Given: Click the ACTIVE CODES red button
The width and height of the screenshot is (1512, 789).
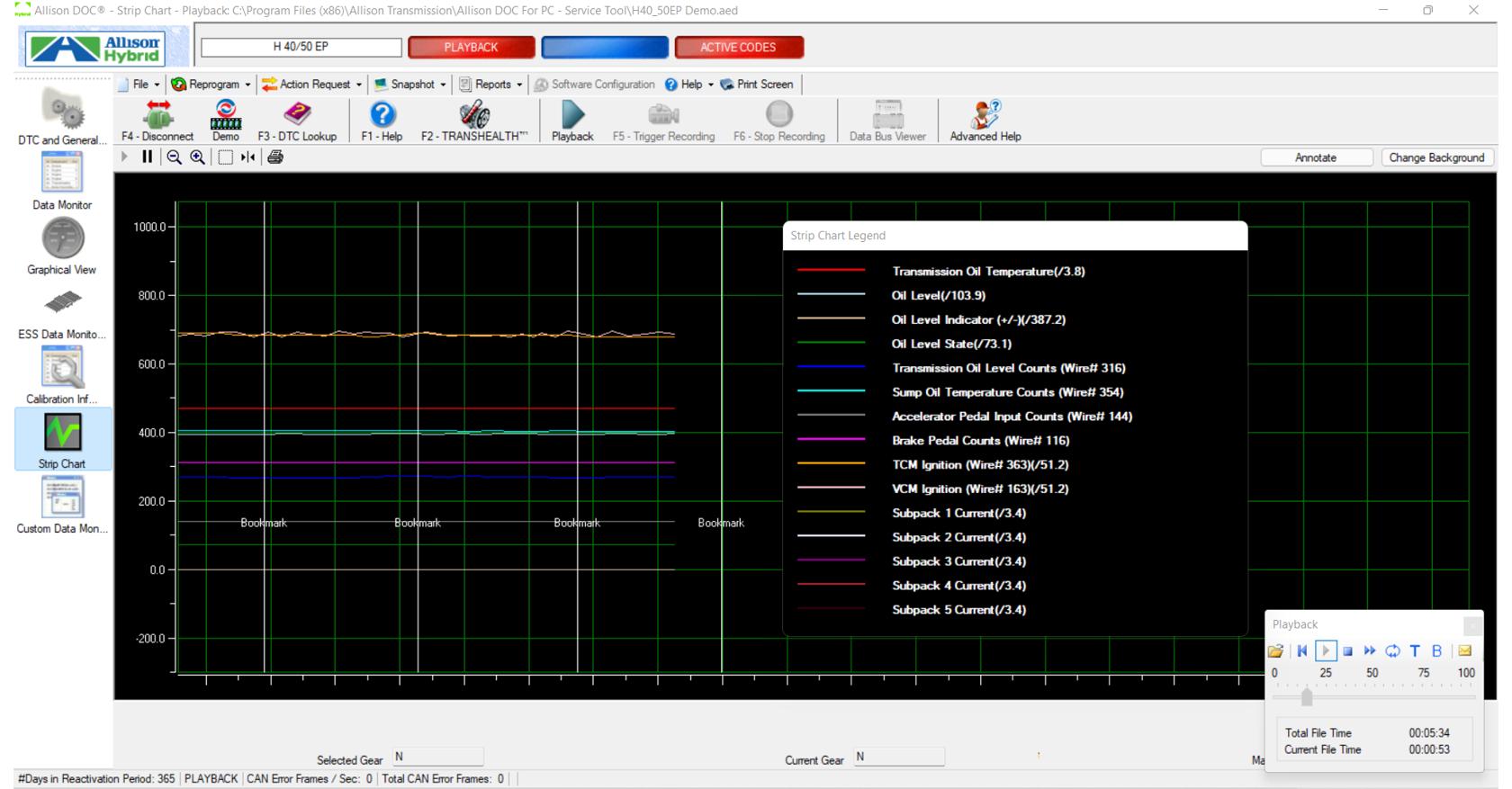Looking at the screenshot, I should (x=738, y=48).
